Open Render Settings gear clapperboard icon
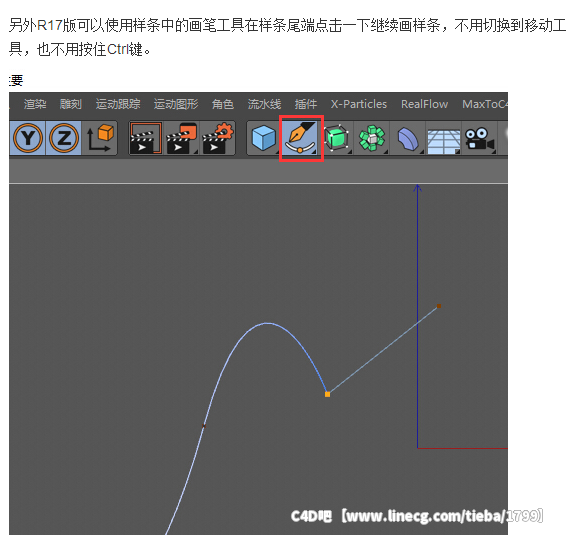Image resolution: width=577 pixels, height=535 pixels. click(x=217, y=138)
